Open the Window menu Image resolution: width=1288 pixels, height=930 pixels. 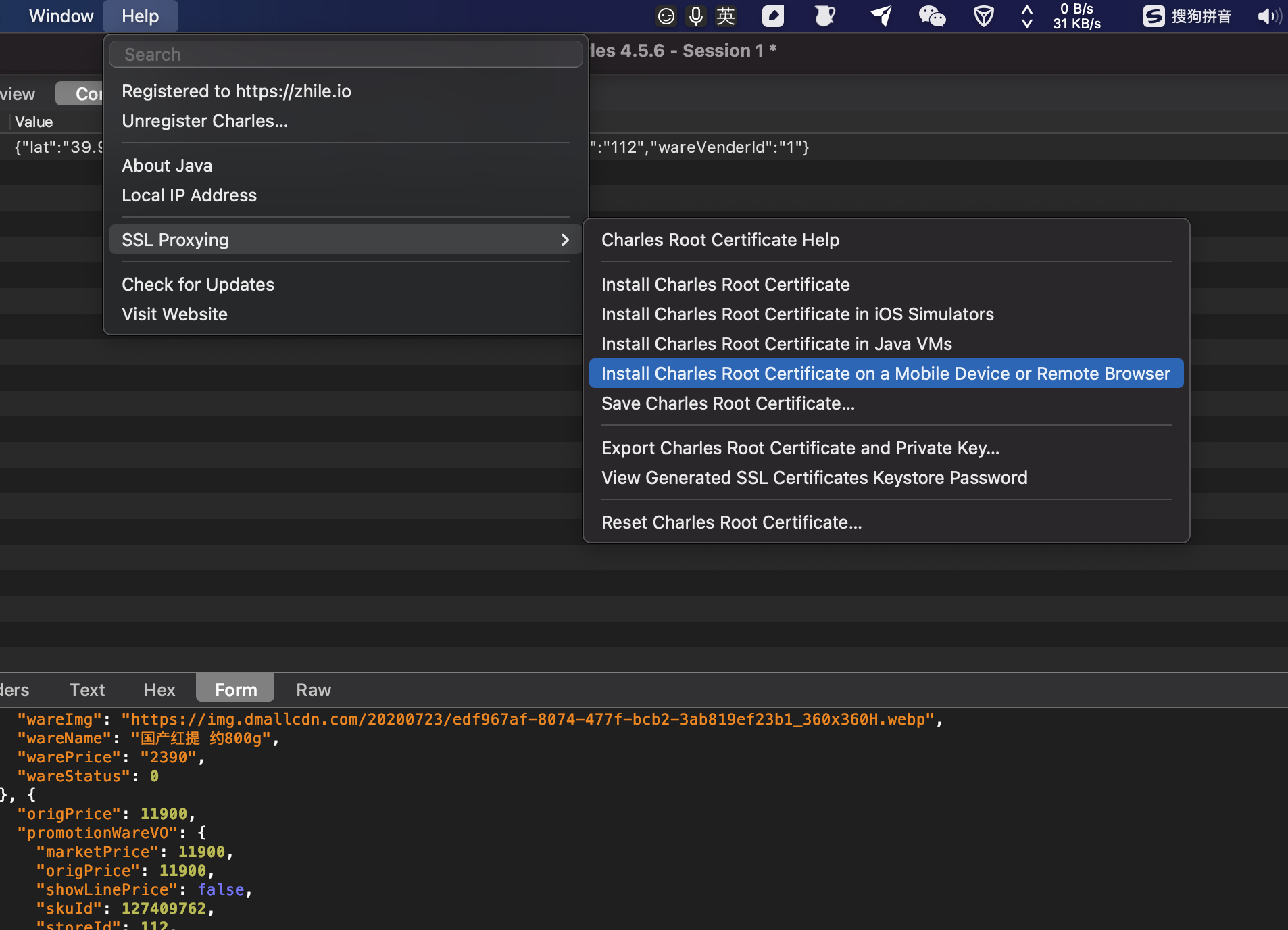61,16
